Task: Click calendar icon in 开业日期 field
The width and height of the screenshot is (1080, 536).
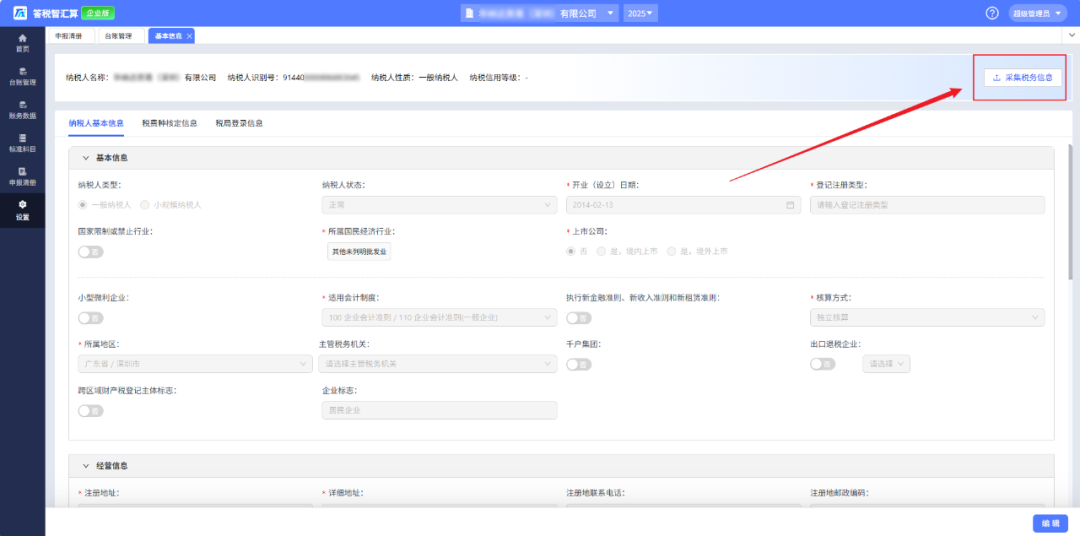Action: tap(791, 205)
